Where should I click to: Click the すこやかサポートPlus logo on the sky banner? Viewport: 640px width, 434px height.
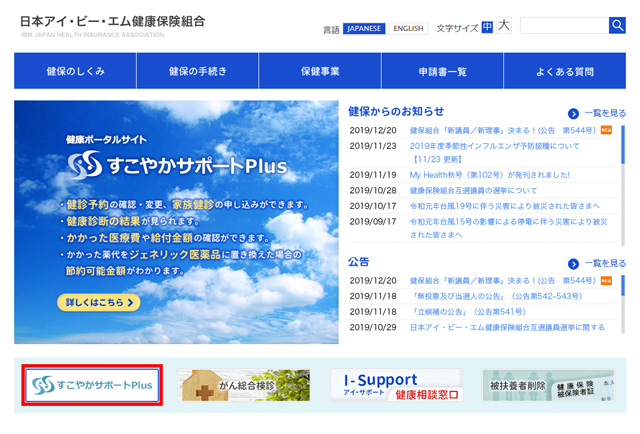(x=177, y=165)
